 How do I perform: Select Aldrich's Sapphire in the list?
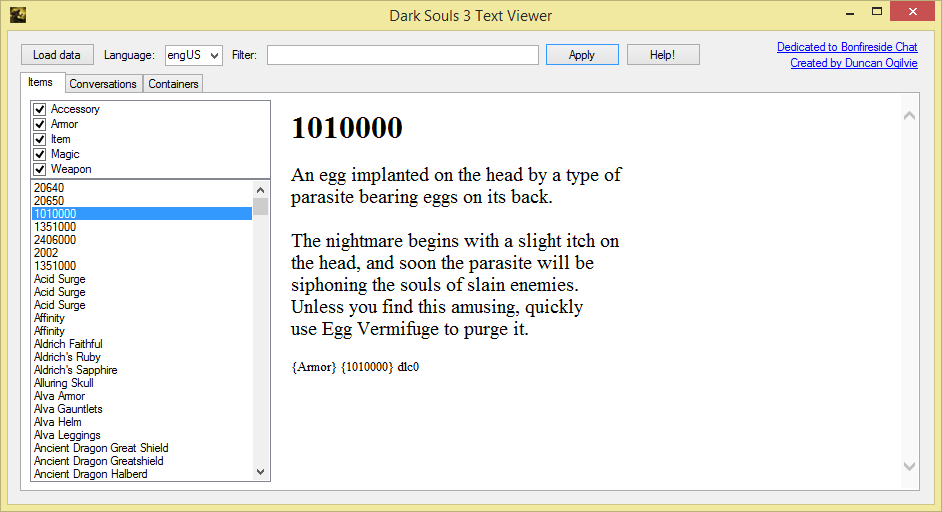click(x=142, y=370)
